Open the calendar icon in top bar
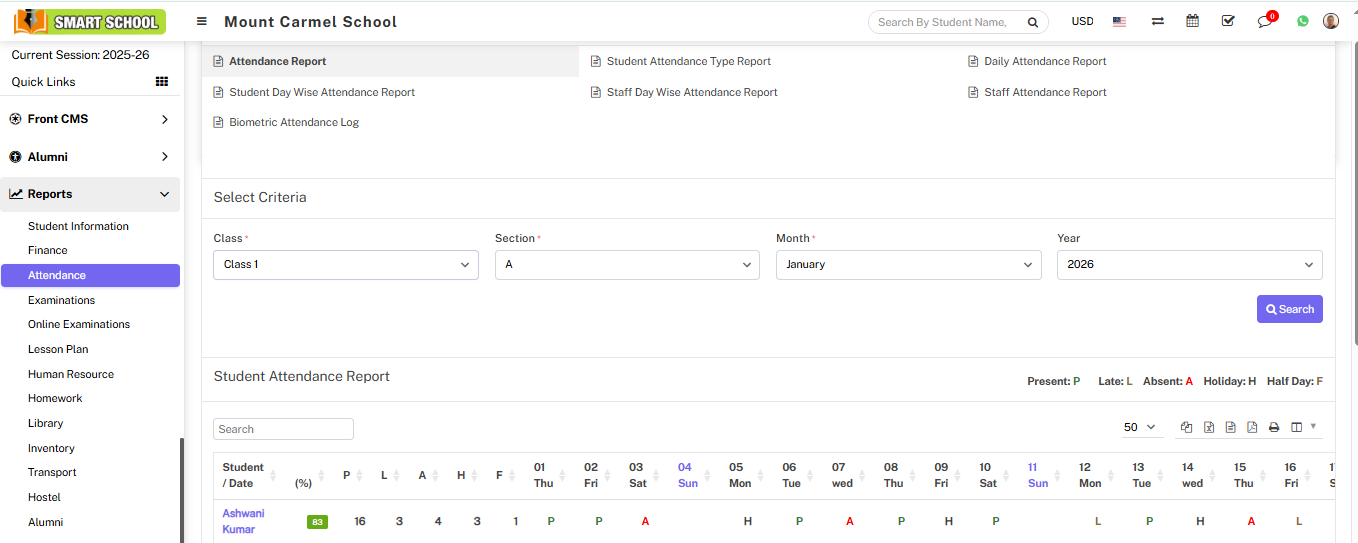 click(1192, 21)
